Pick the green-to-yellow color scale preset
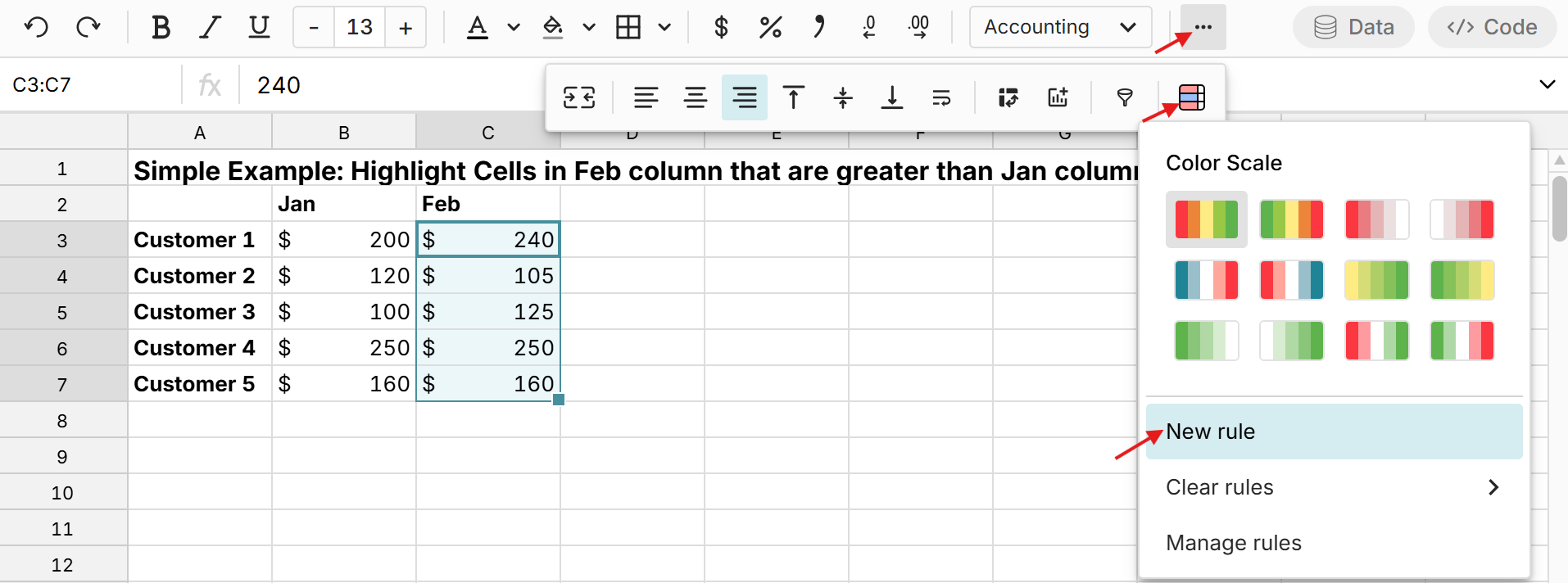Viewport: 1568px width, 583px height. (1462, 280)
